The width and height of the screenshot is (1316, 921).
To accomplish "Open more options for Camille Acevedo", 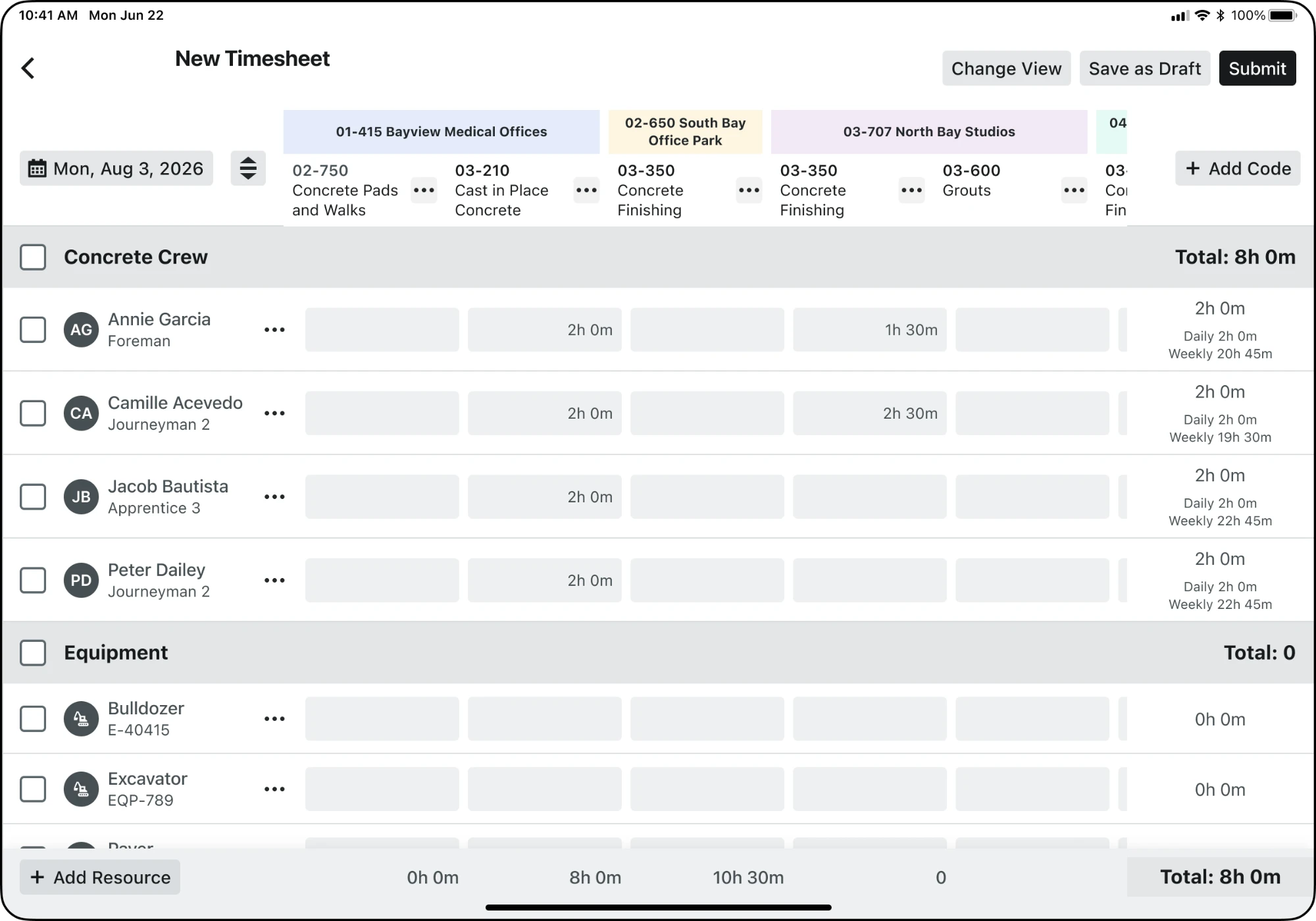I will click(x=274, y=413).
